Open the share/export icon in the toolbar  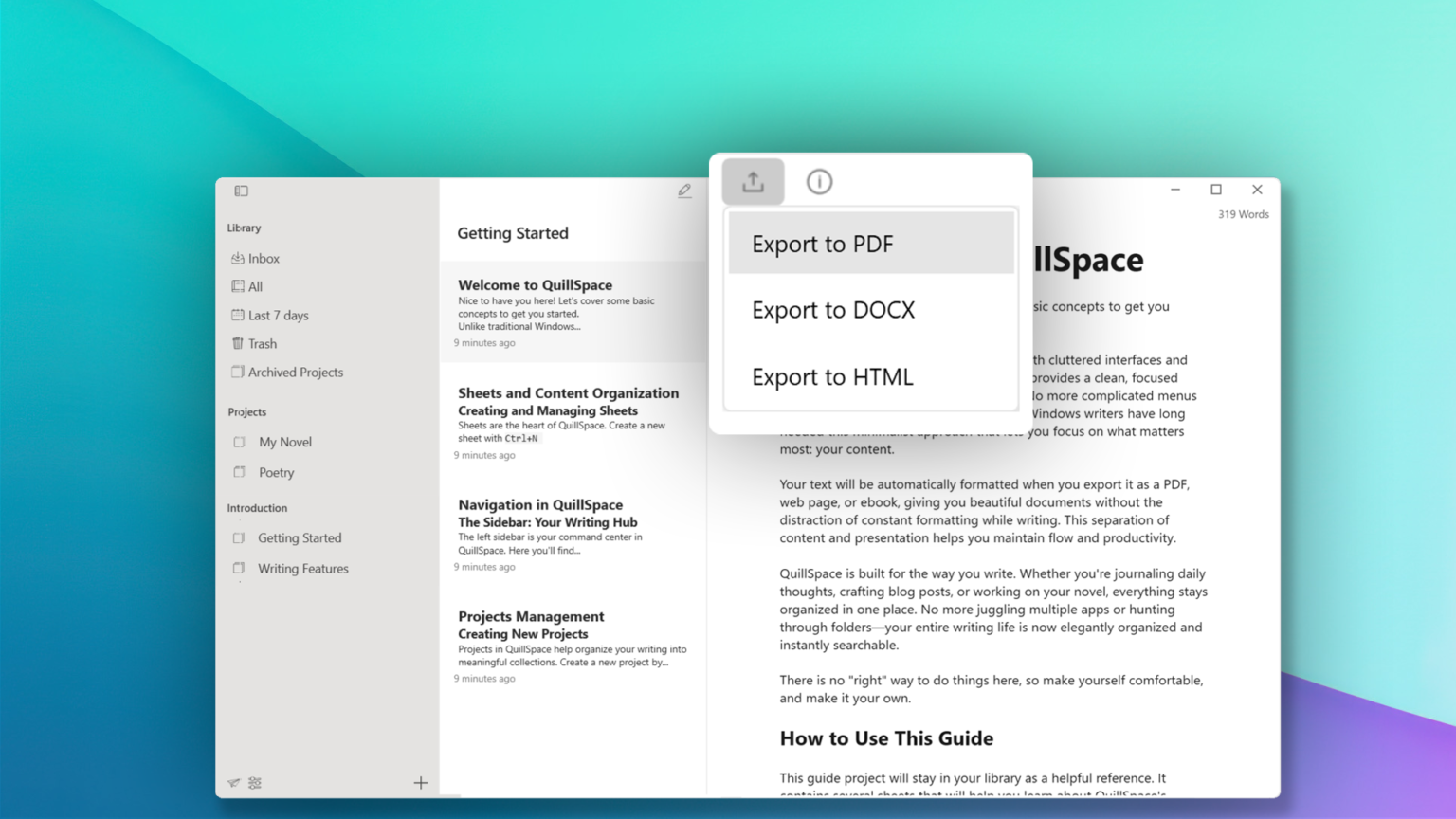click(x=753, y=181)
